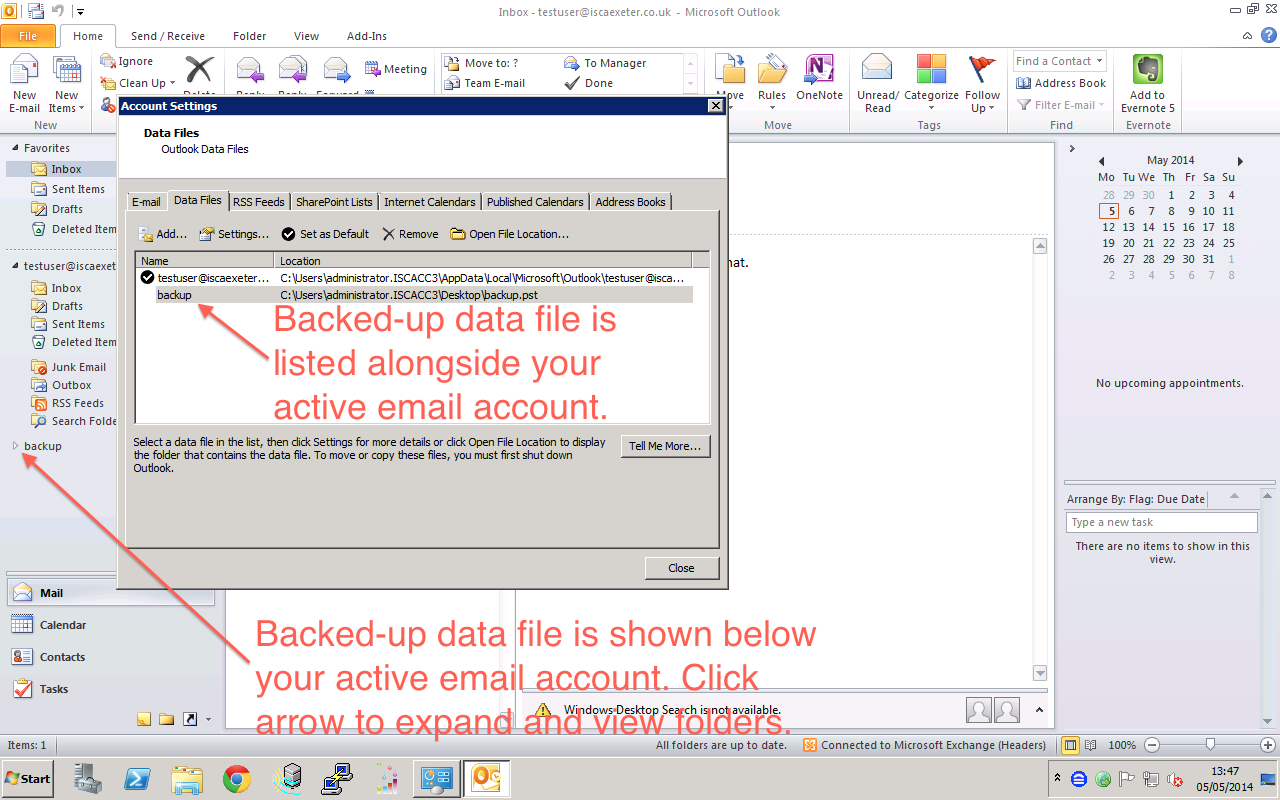
Task: Open the New Items dropdown
Action: point(67,84)
